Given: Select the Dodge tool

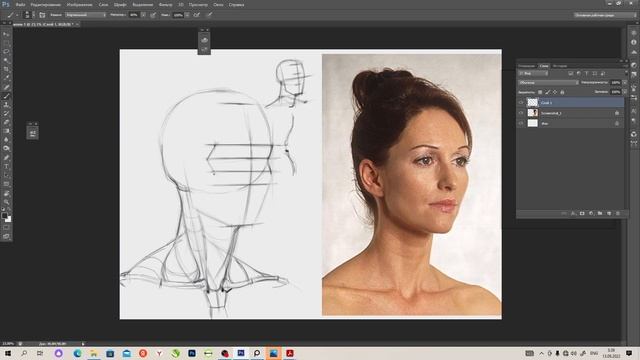Looking at the screenshot, I should point(6,149).
